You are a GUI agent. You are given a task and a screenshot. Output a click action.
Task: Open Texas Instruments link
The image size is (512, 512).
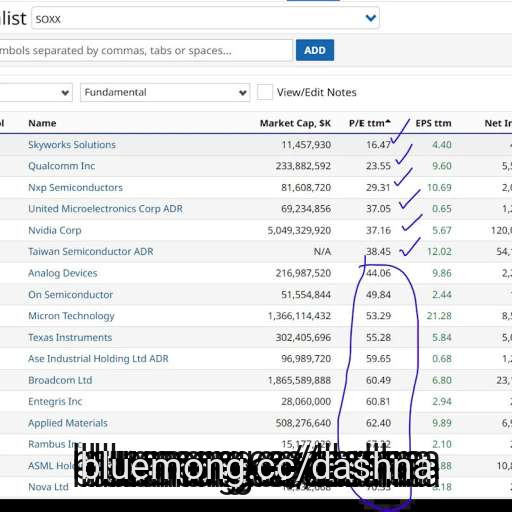(x=70, y=337)
